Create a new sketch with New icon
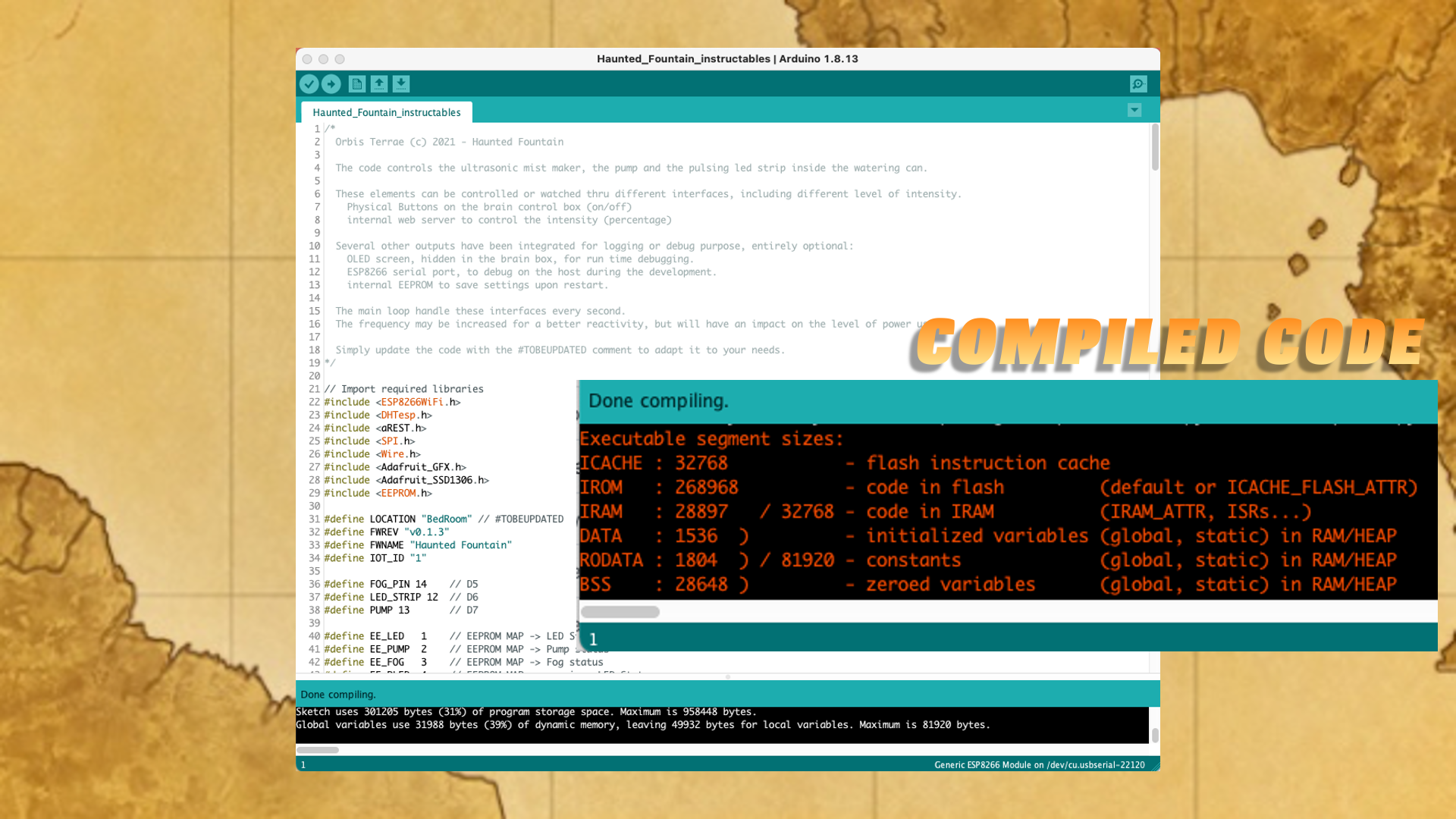The image size is (1456, 819). click(357, 84)
